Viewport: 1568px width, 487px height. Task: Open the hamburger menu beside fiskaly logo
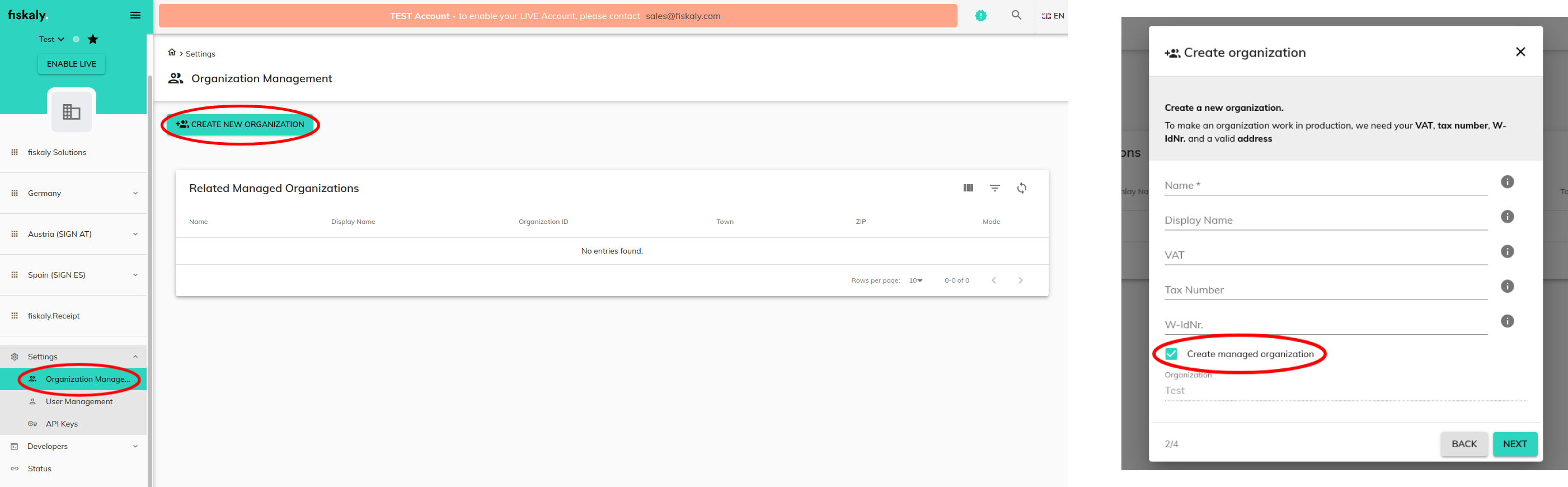(135, 15)
